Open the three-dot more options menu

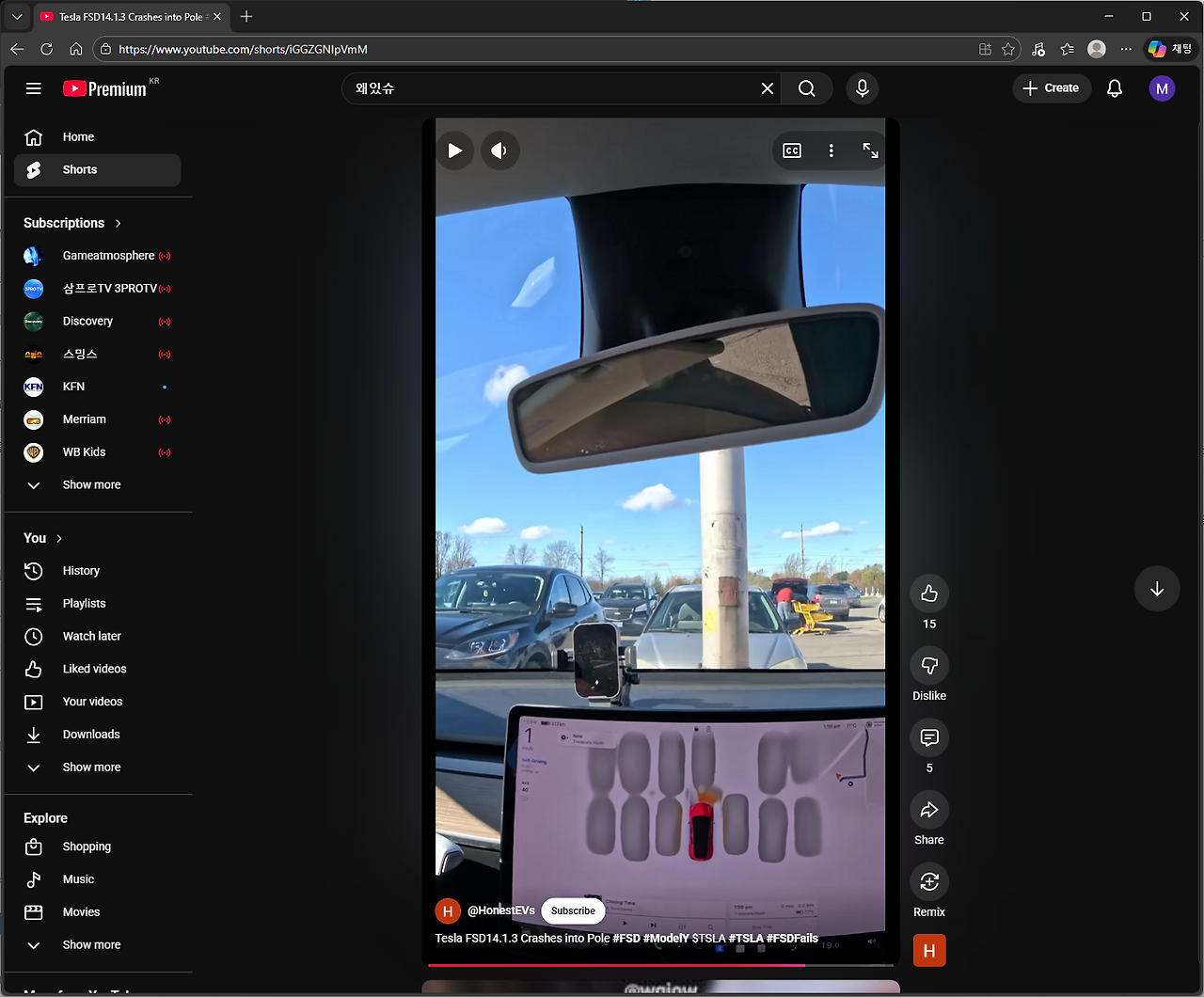coord(831,150)
